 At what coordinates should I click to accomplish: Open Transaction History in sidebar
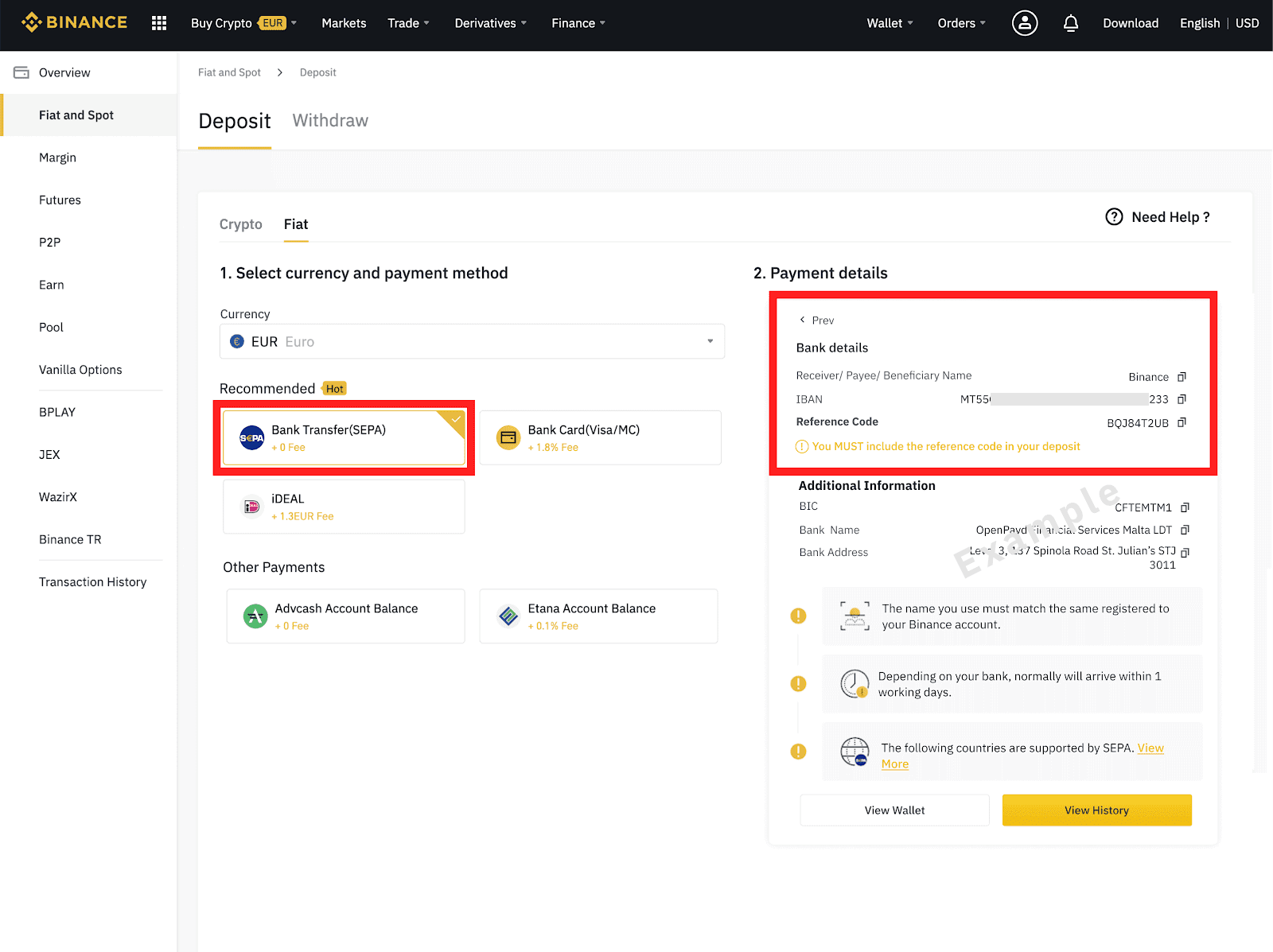92,582
